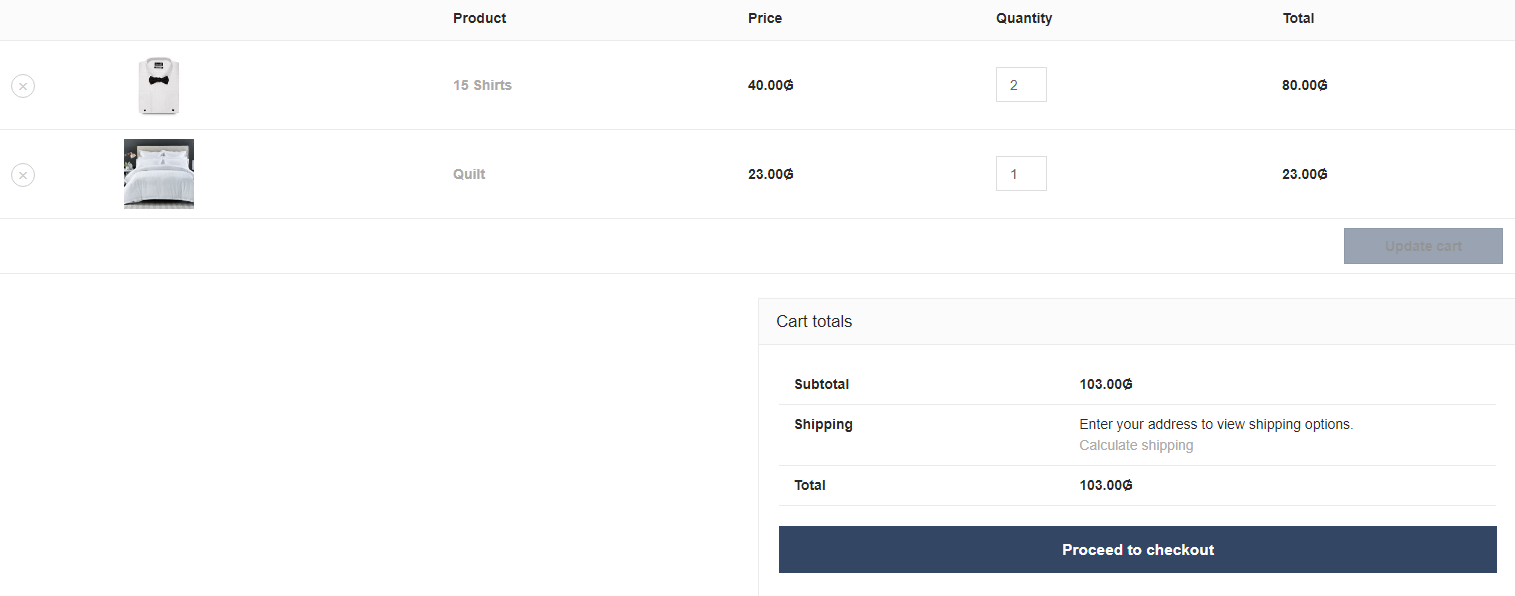Image resolution: width=1515 pixels, height=596 pixels.
Task: Click the Subtotal label in Cart totals
Action: [821, 385]
